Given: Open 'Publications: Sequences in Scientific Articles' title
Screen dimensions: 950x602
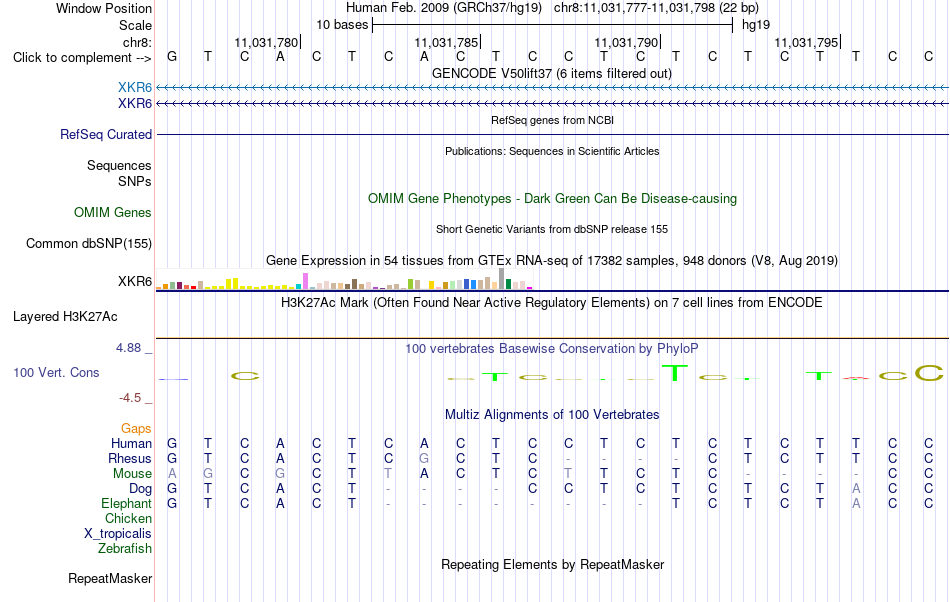Looking at the screenshot, I should click(x=552, y=151).
